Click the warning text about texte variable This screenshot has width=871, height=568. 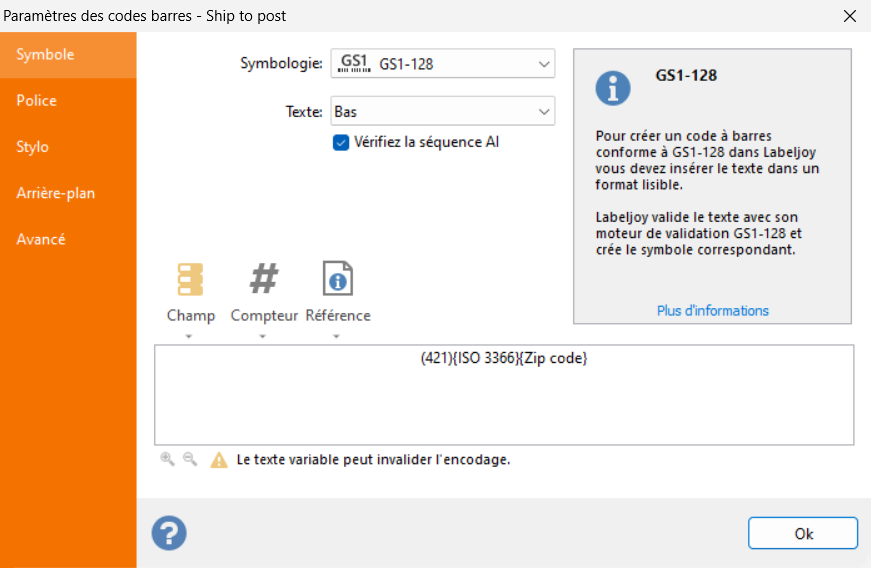[x=373, y=460]
